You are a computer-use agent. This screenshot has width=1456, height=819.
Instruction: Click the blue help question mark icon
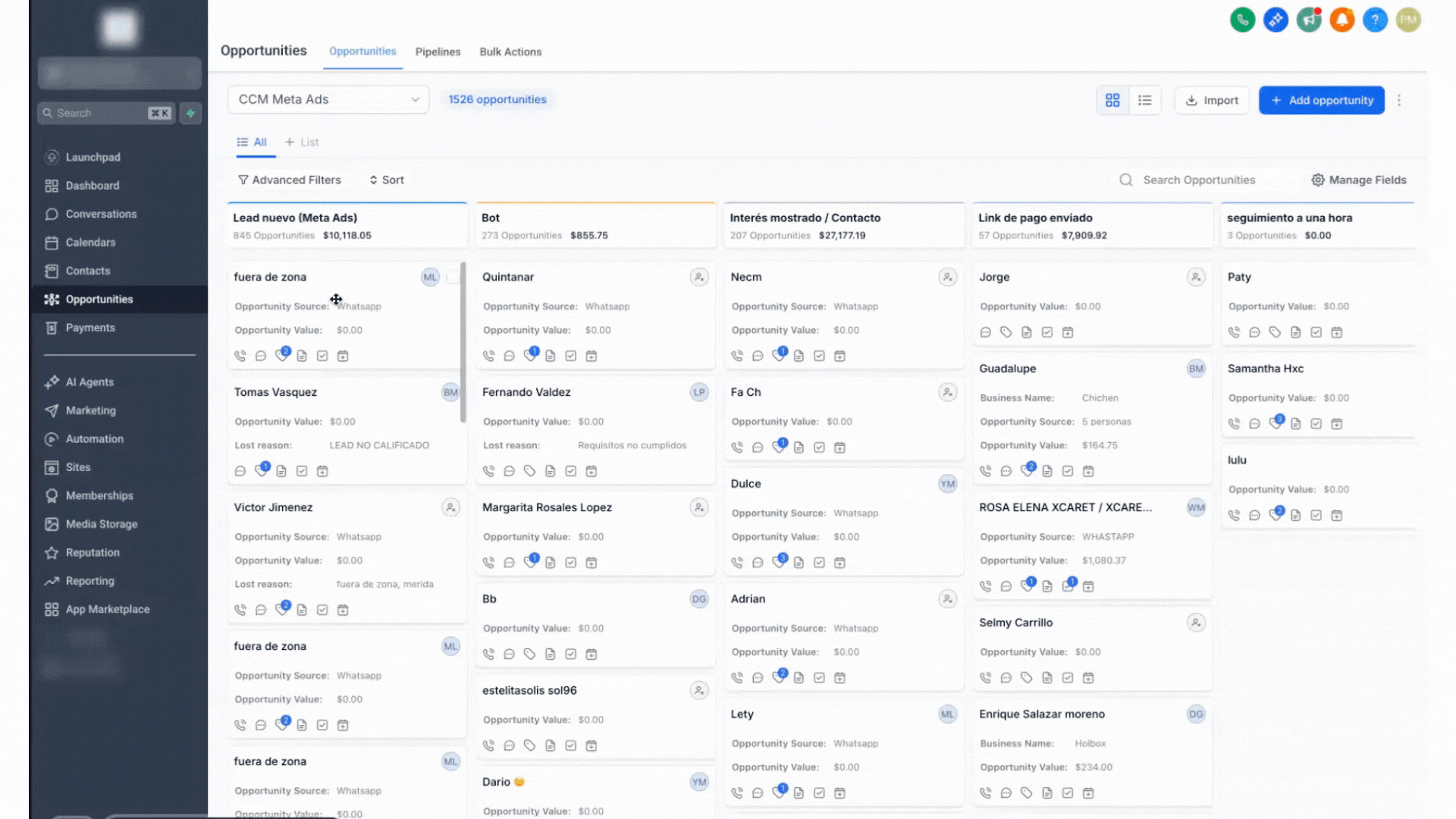point(1375,20)
